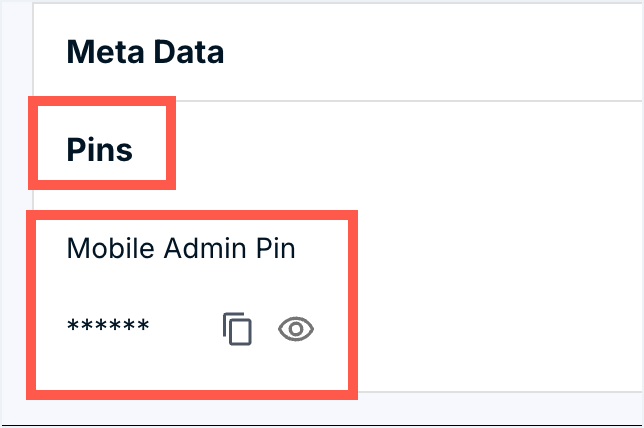Image resolution: width=644 pixels, height=428 pixels.
Task: Collapse the Meta Data panel
Action: [x=145, y=52]
